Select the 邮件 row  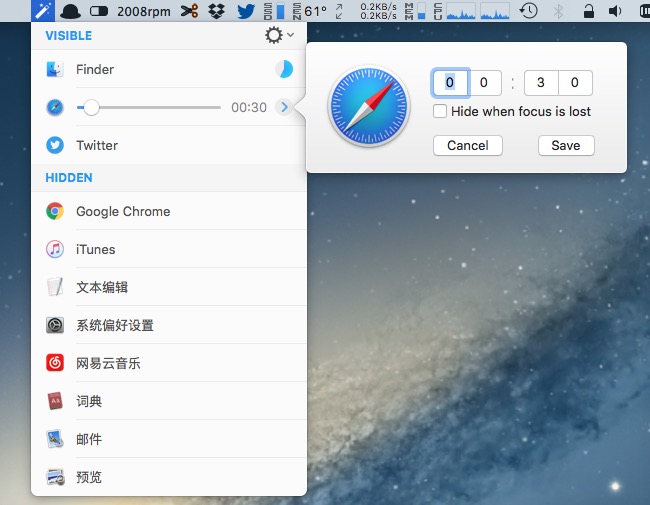pyautogui.click(x=169, y=439)
